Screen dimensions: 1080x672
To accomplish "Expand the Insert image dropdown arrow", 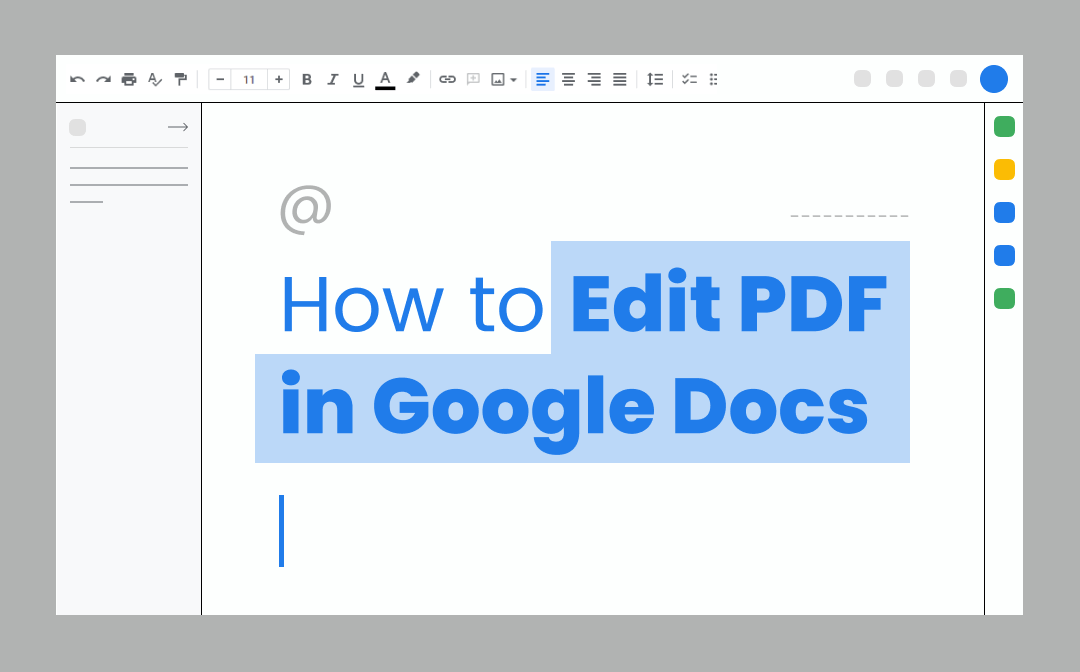I will [x=513, y=81].
